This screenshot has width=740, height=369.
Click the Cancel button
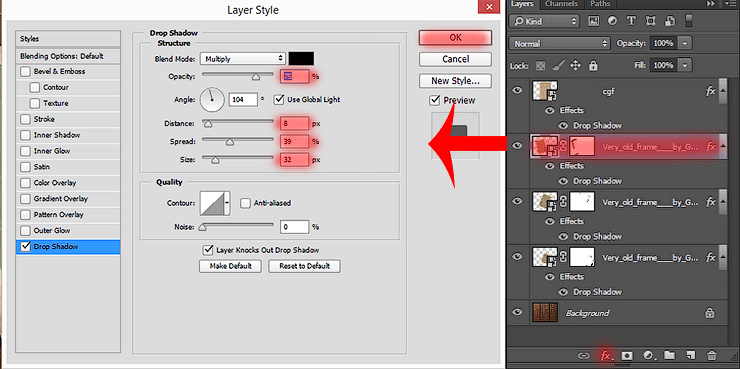click(x=455, y=59)
